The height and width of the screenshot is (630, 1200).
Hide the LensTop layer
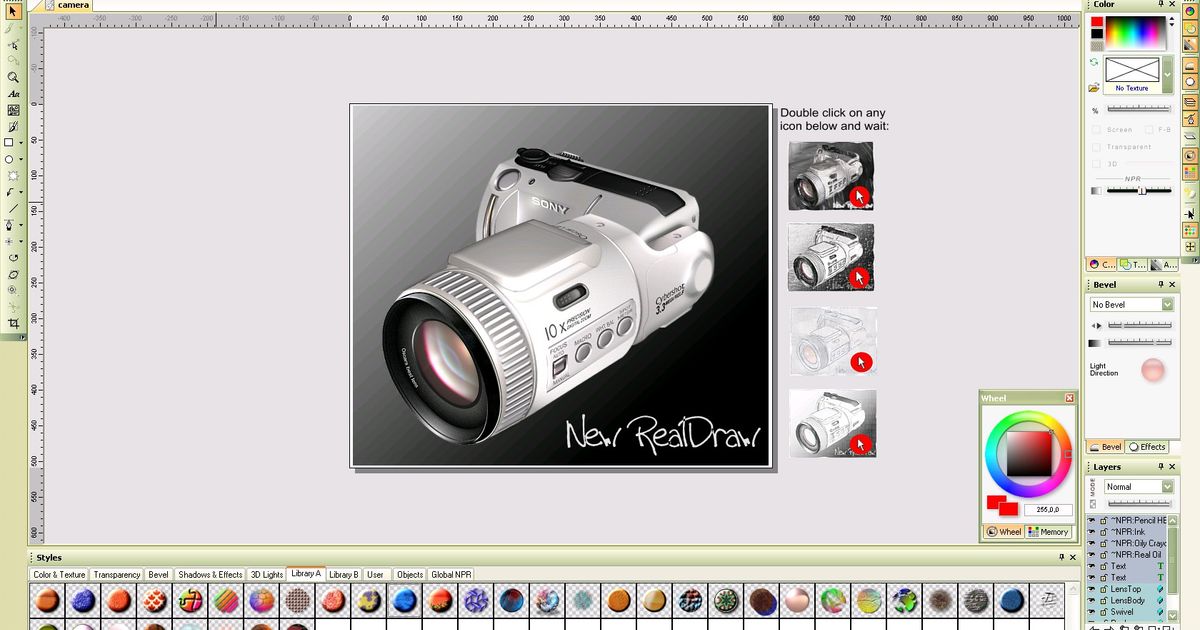click(x=1092, y=589)
